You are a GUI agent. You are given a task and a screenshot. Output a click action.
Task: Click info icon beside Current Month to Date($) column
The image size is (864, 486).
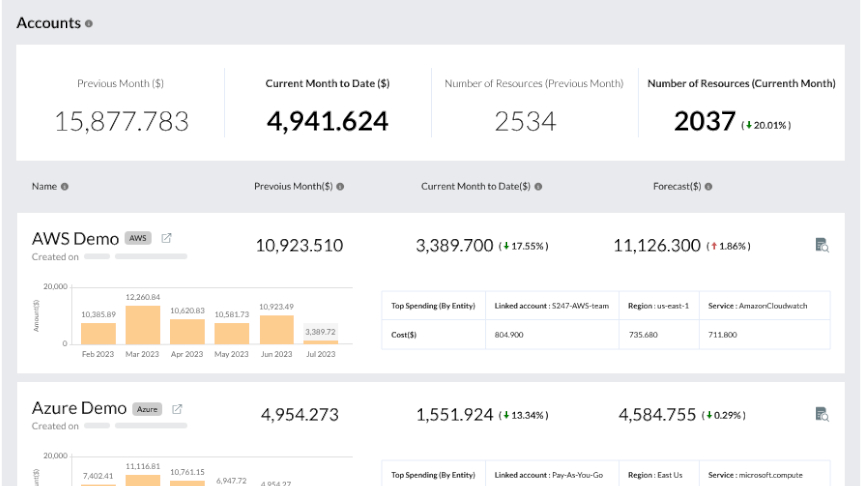538,187
